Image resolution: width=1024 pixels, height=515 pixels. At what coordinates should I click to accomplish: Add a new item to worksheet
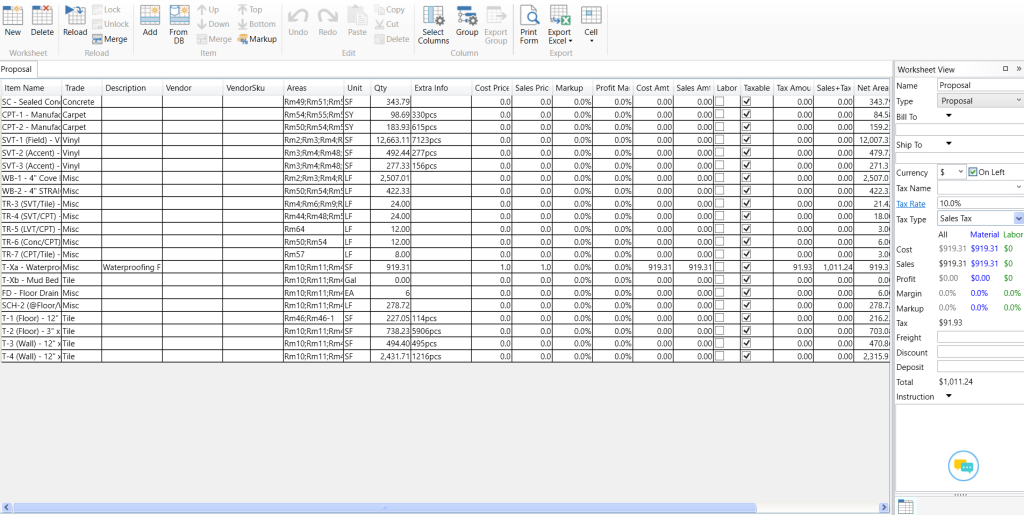click(x=150, y=20)
